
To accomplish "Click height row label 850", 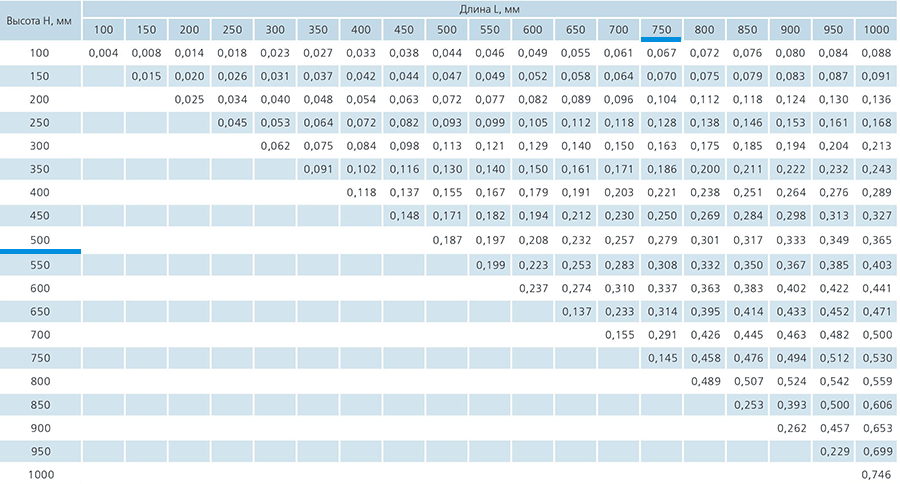I will pos(40,405).
